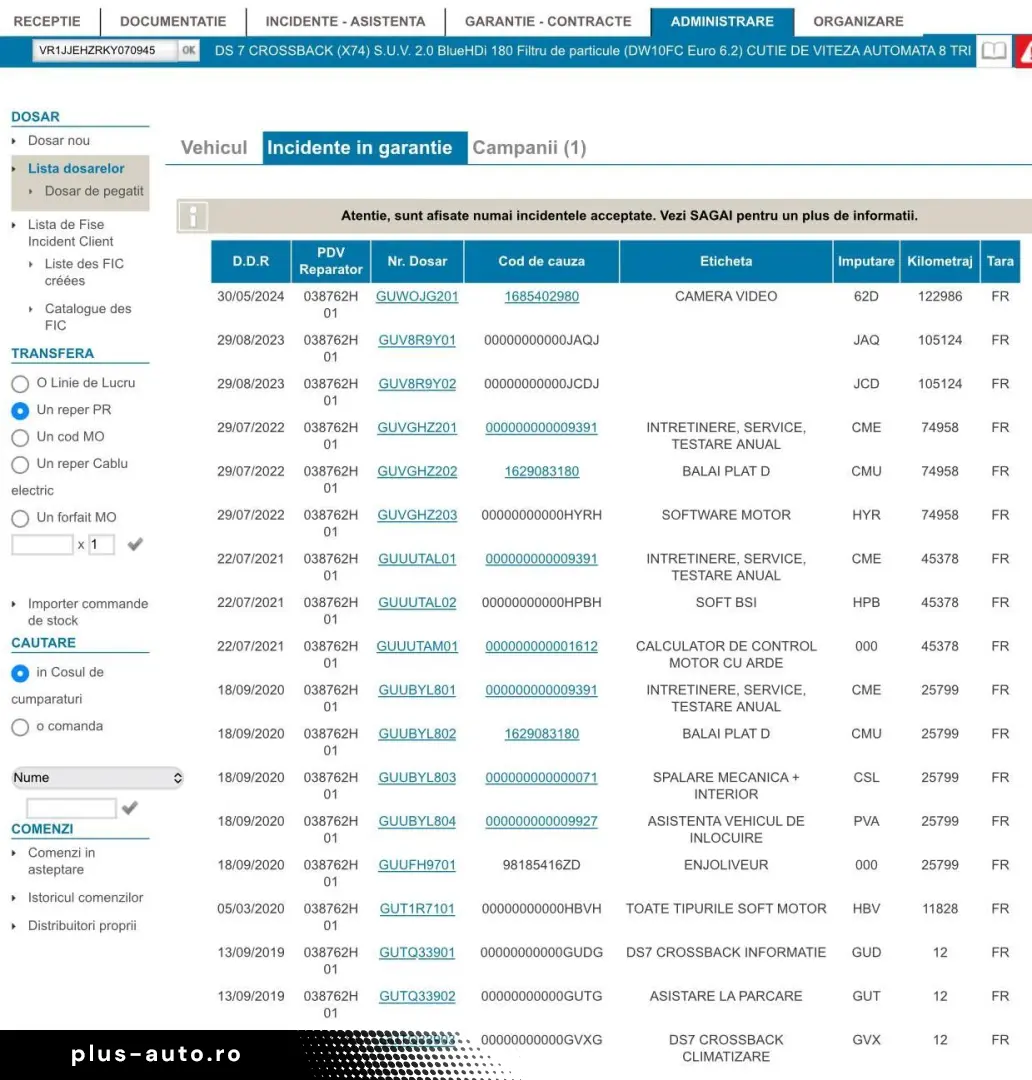Open the GARANTIE - CONTRACTE menu
Image resolution: width=1032 pixels, height=1080 pixels.
[x=548, y=21]
